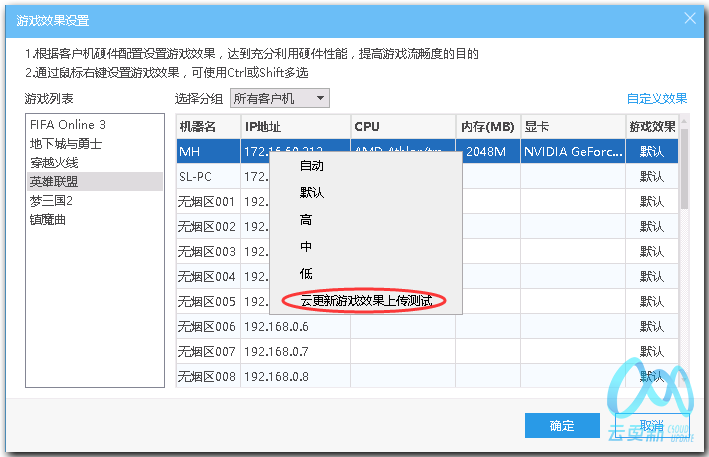Choose 默认 from context menu
709x457 pixels.
click(x=366, y=193)
